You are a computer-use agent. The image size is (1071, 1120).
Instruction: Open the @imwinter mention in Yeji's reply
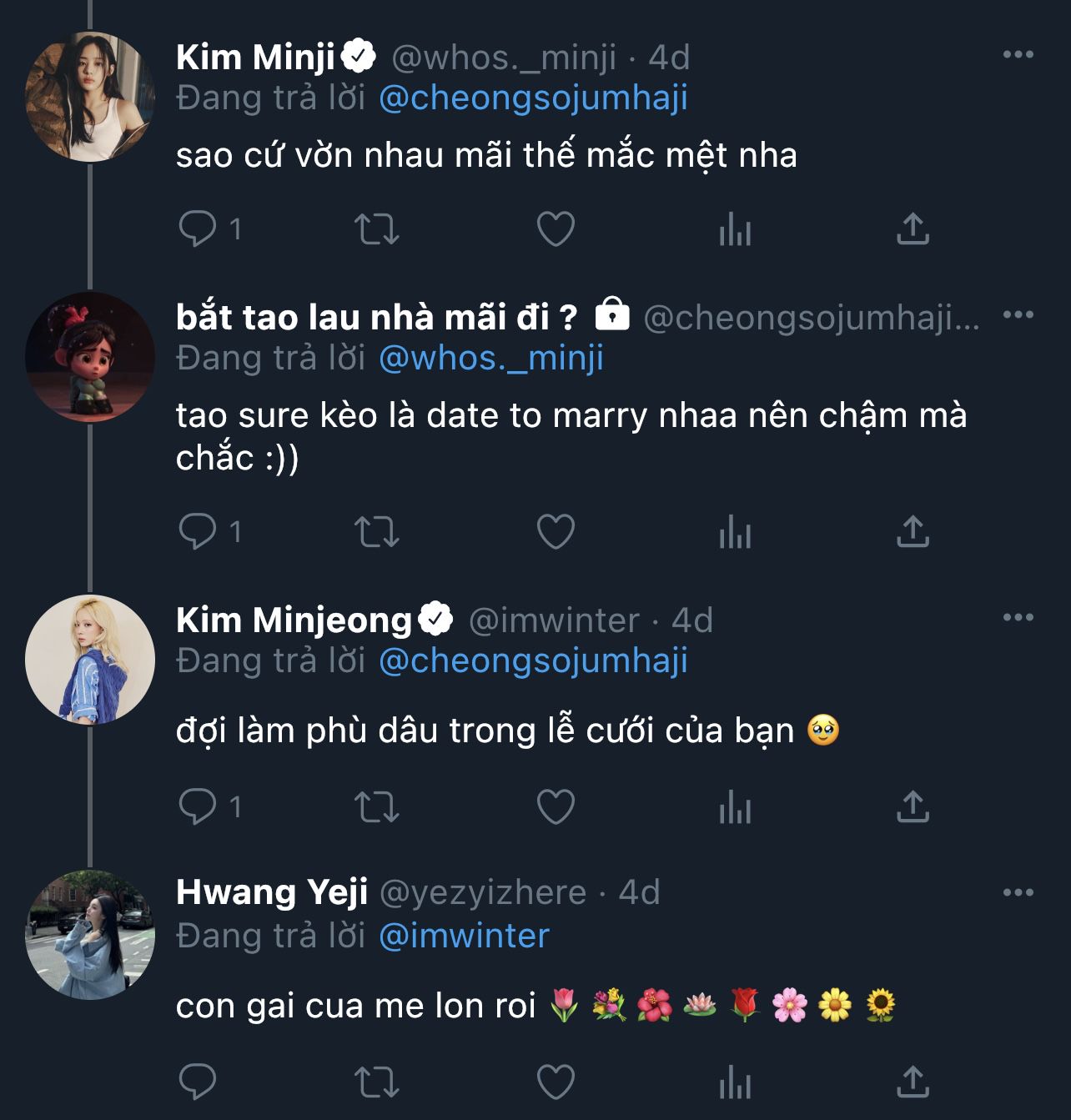click(464, 936)
